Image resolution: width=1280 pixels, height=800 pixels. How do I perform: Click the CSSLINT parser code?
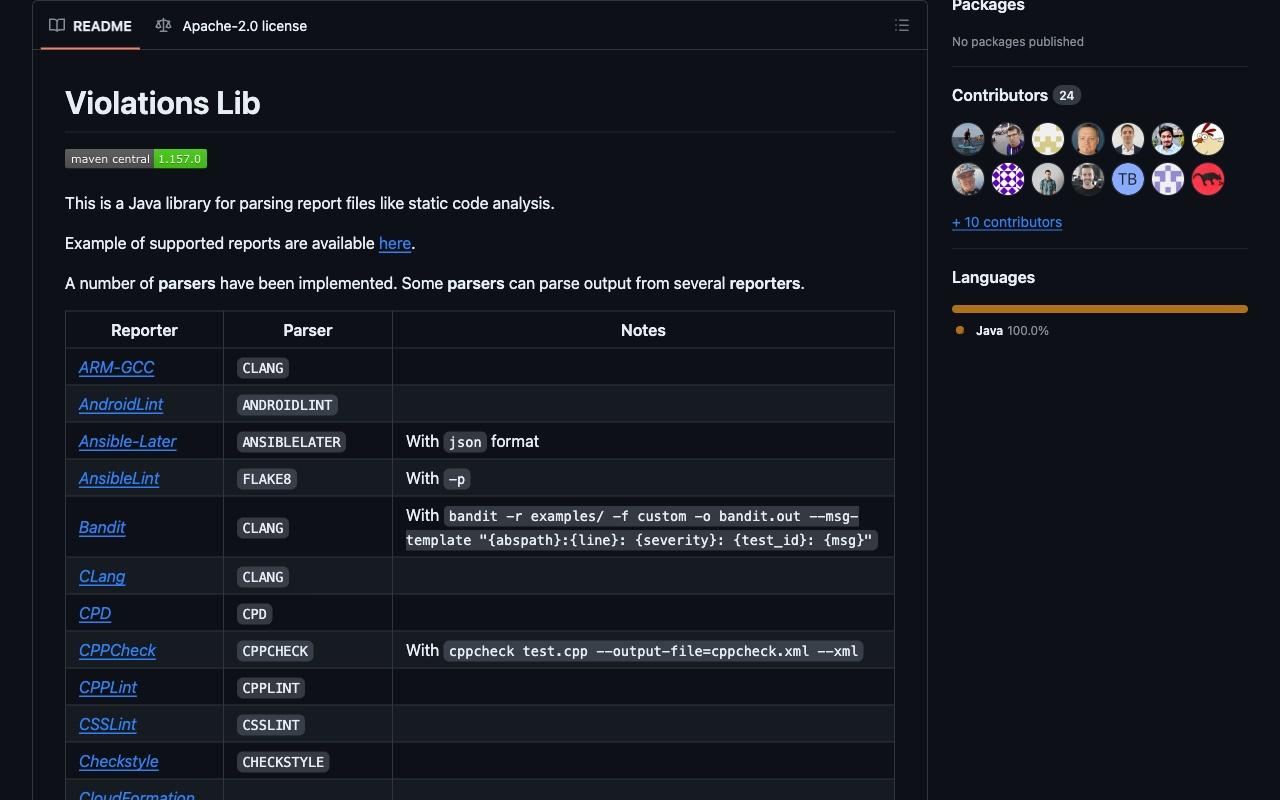point(271,725)
